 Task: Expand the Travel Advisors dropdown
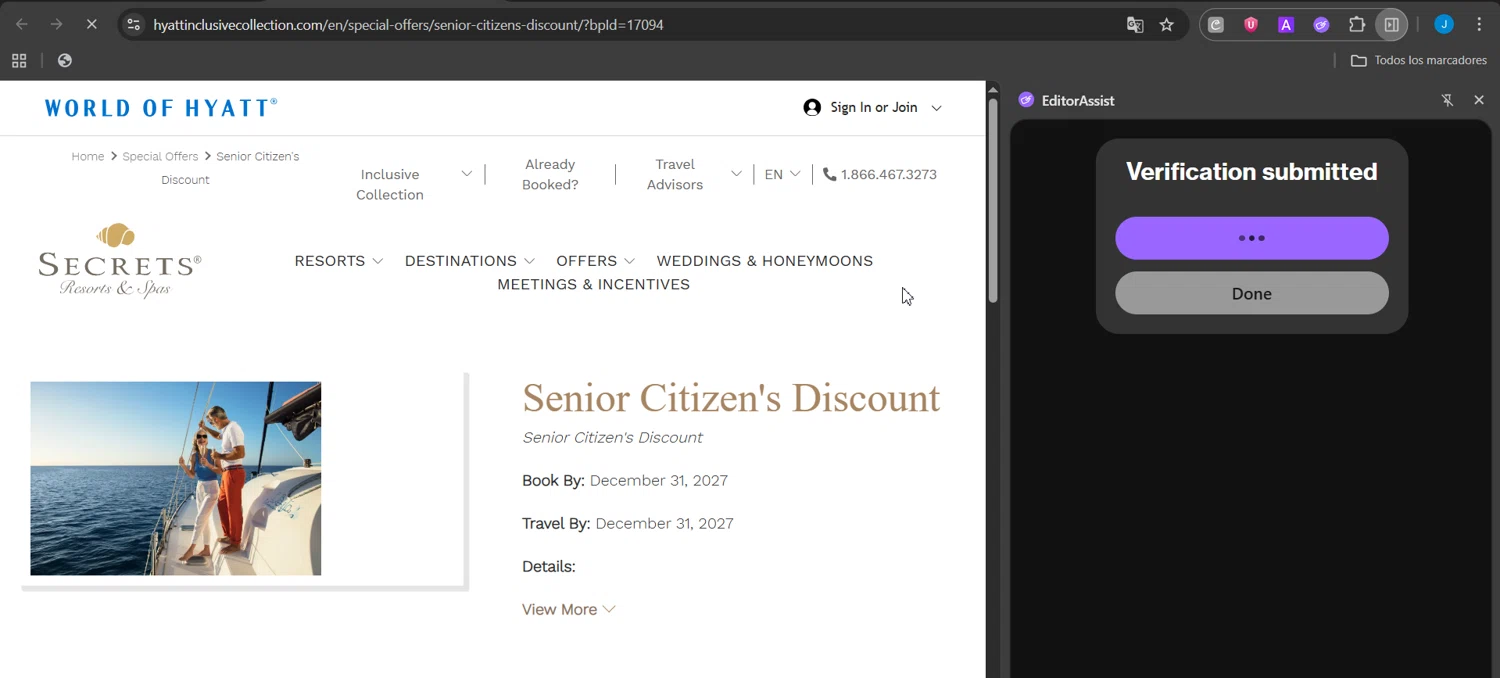click(x=736, y=174)
